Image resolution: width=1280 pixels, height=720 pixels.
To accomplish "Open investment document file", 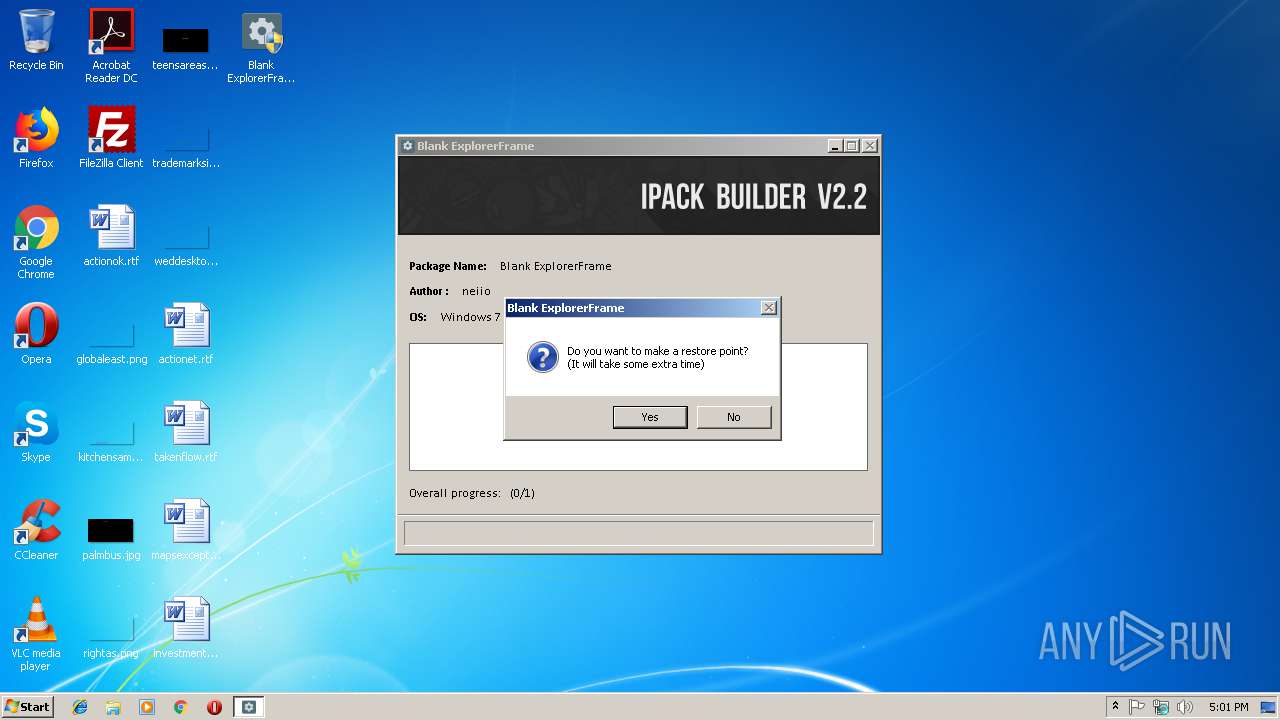I will pyautogui.click(x=186, y=628).
